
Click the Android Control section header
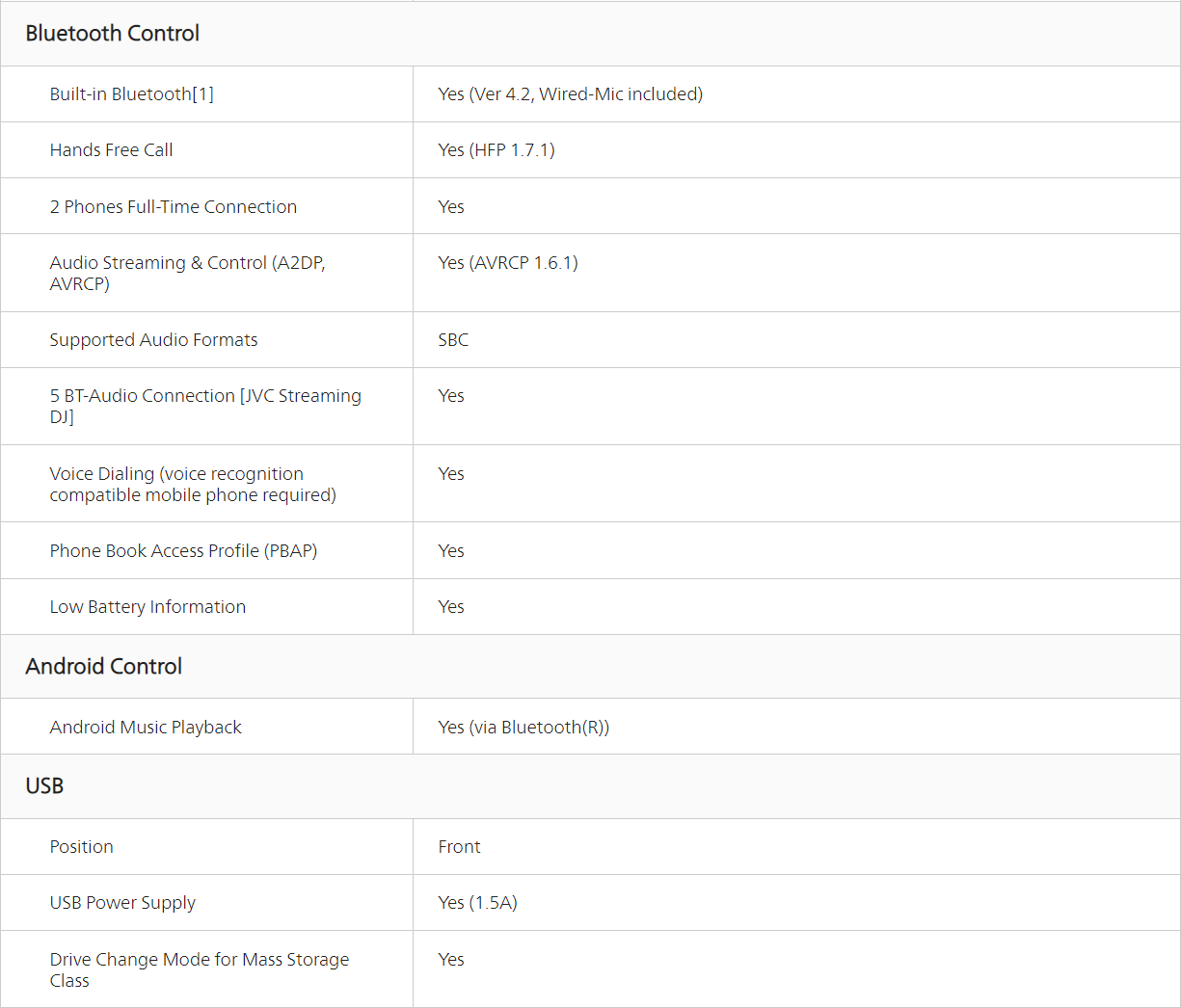click(103, 667)
